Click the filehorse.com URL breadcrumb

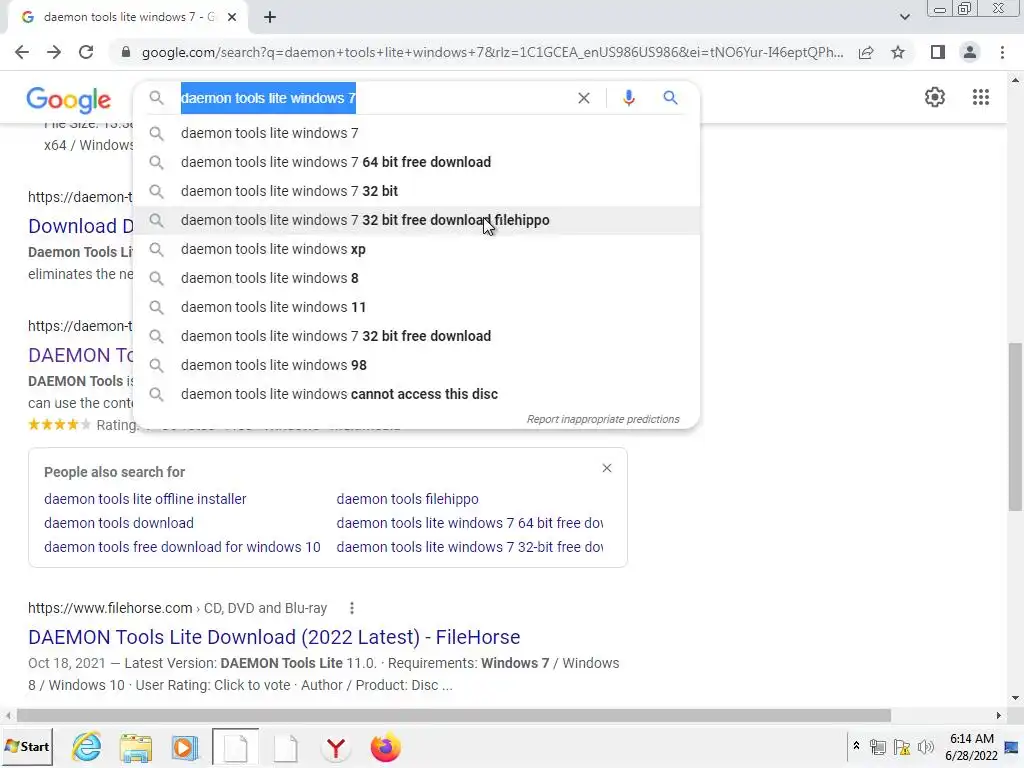point(178,608)
